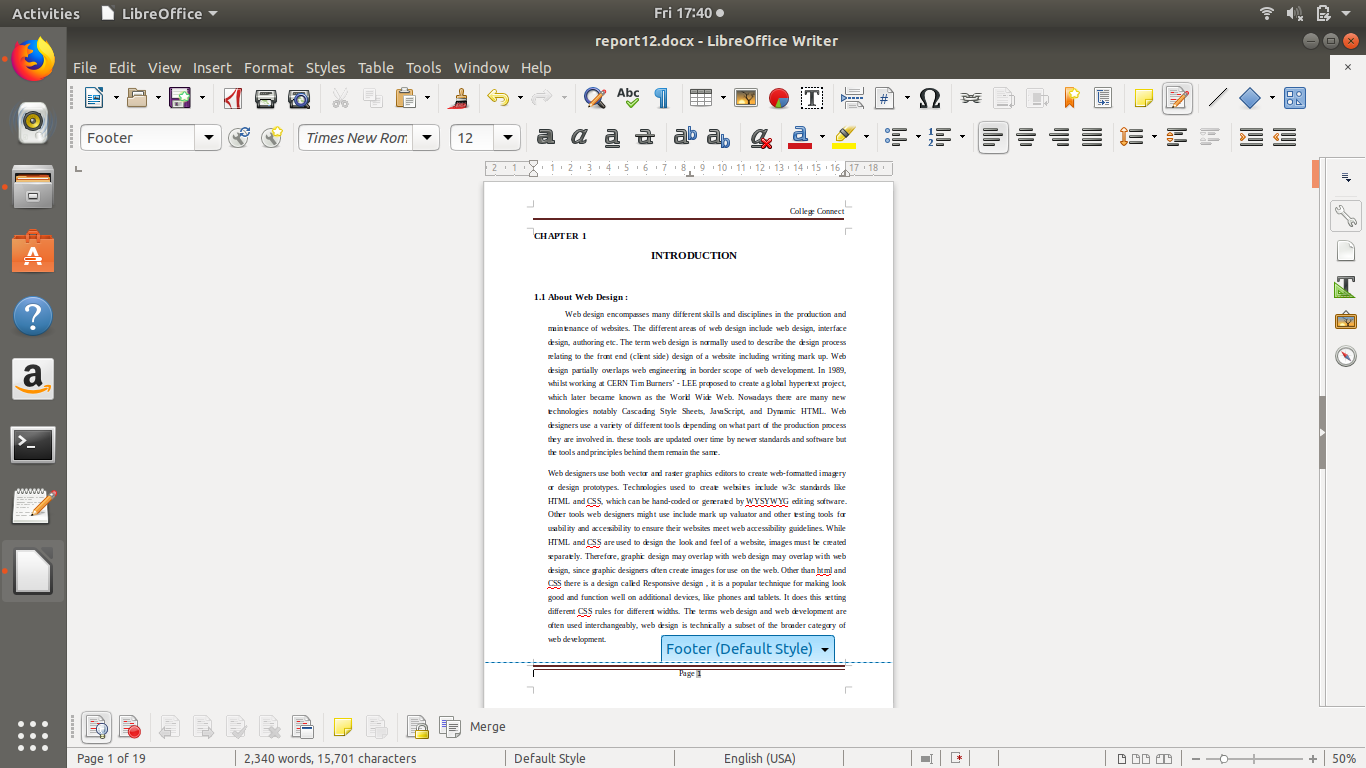Screen dimensions: 1366x768
Task: Insert a special character with Omega icon
Action: (x=929, y=97)
